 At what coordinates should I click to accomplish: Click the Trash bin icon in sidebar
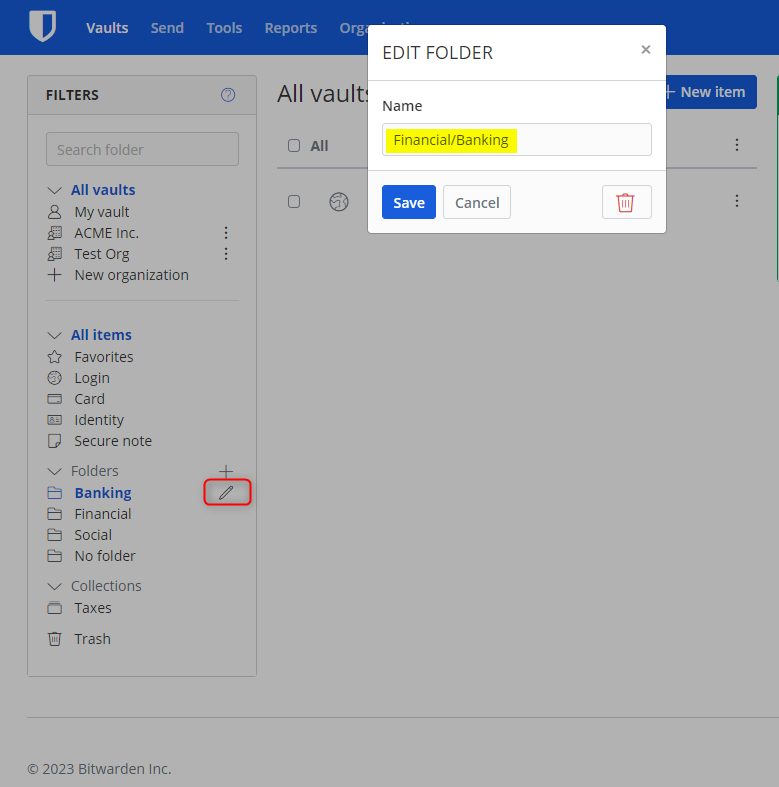click(x=55, y=639)
